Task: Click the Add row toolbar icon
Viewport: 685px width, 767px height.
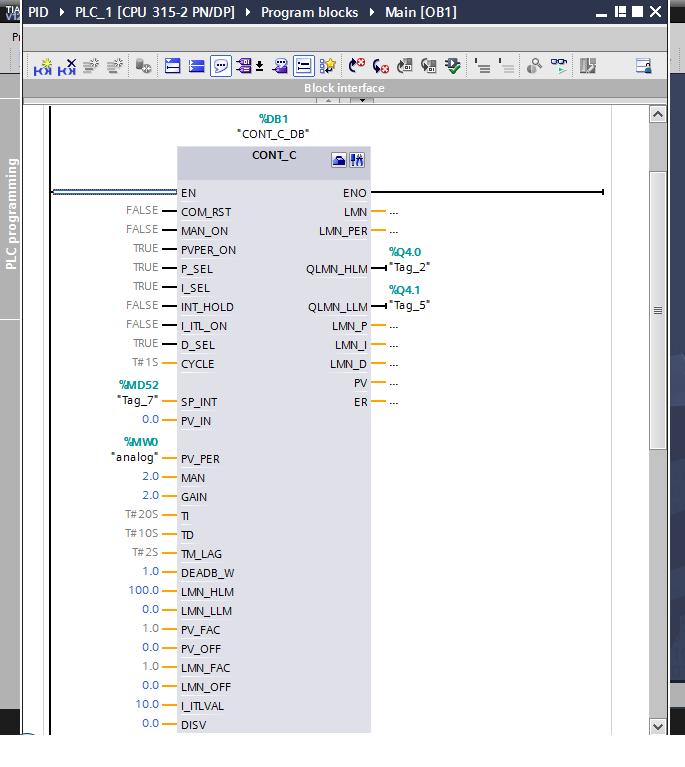Action: coord(115,66)
